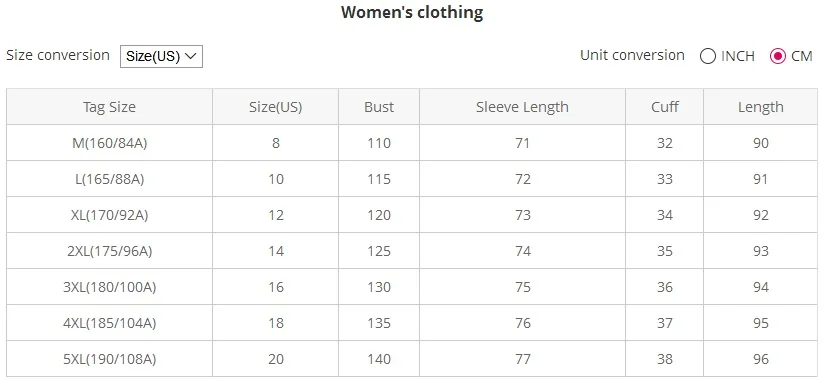Click the Length column header

click(760, 107)
